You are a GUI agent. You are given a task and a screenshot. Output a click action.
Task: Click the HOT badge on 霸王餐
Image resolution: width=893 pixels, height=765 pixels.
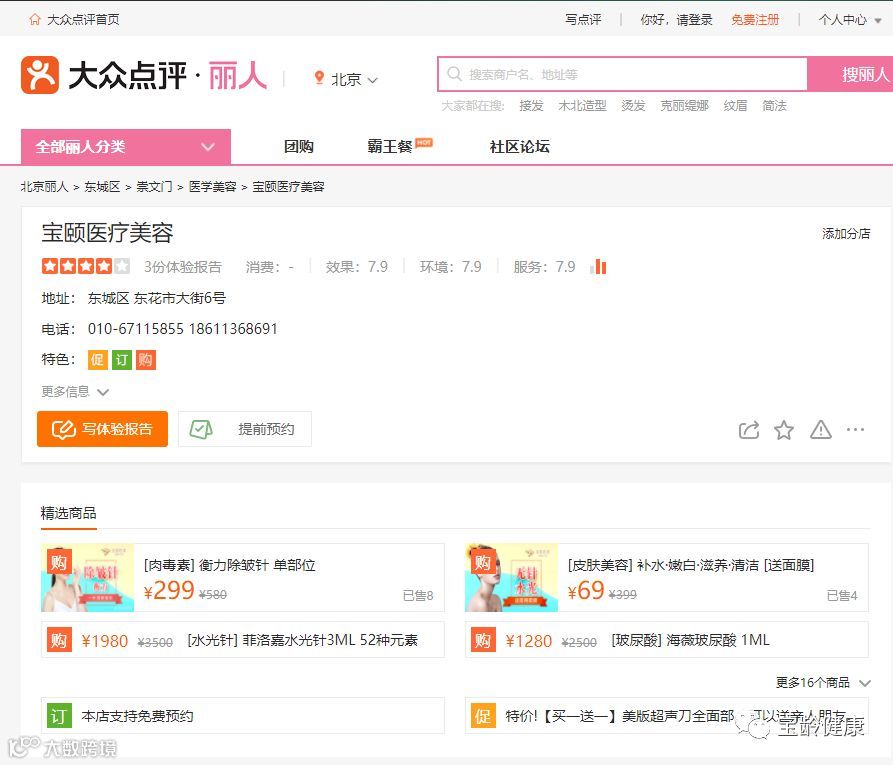pos(424,142)
